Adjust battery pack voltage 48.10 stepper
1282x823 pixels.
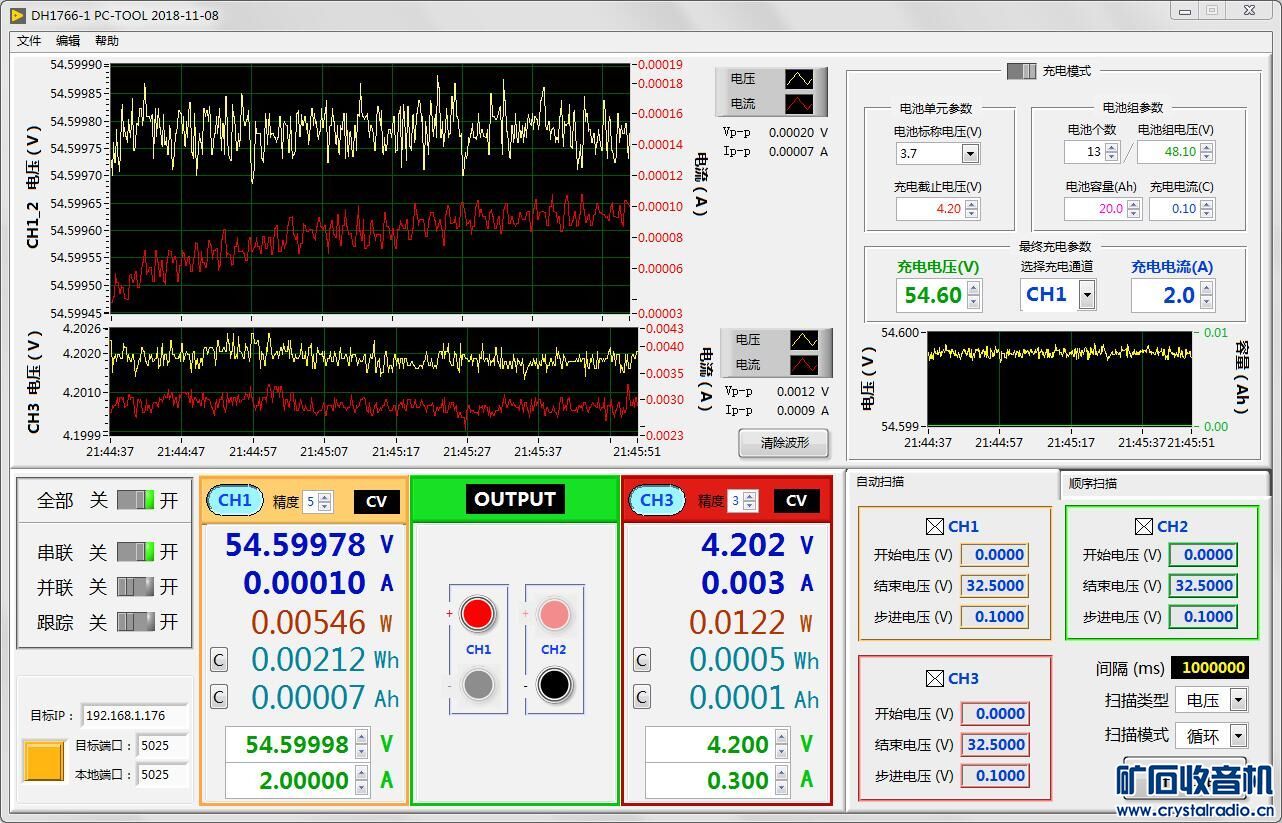(x=1207, y=152)
